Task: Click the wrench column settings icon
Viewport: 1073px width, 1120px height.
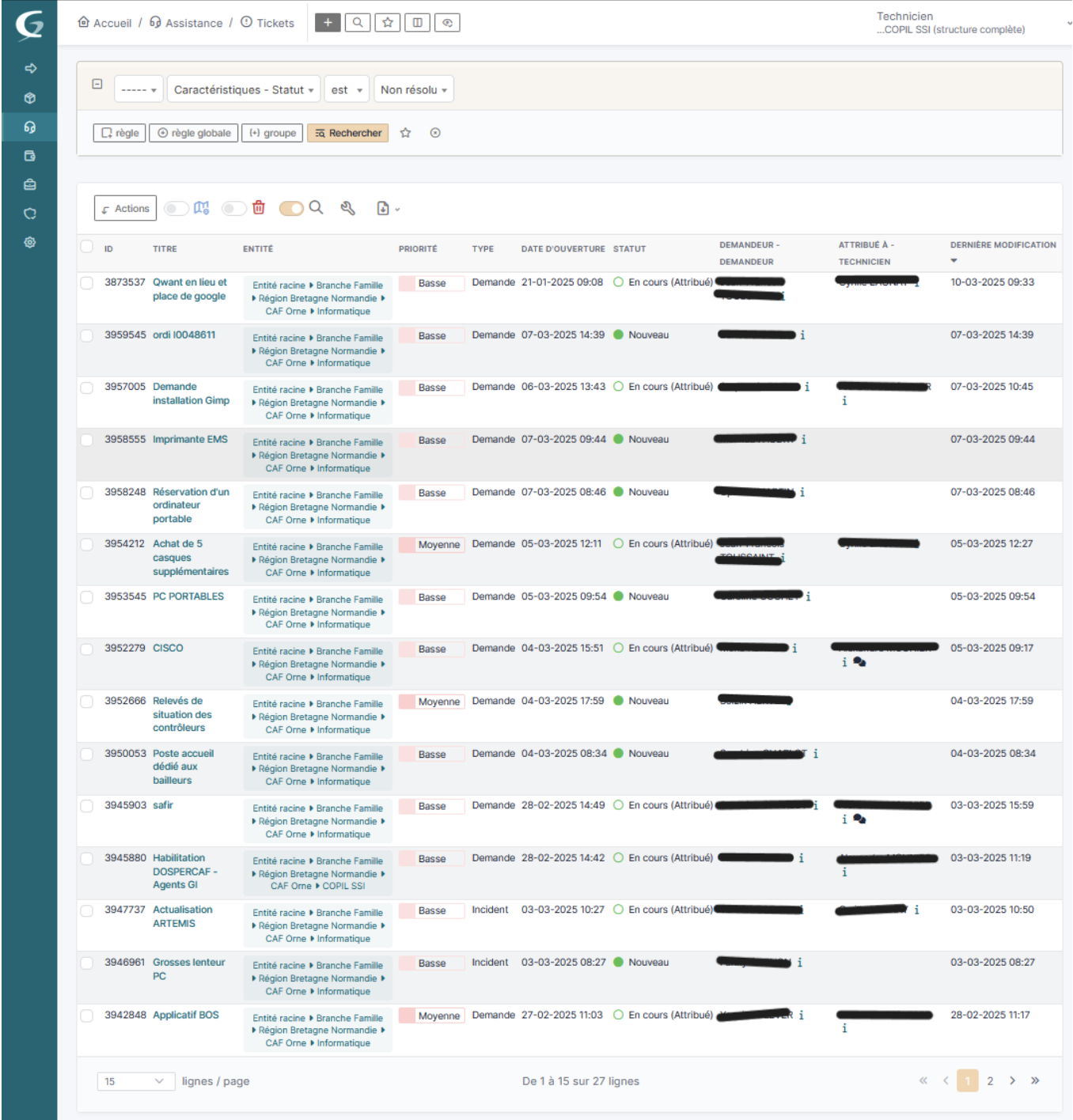Action: point(347,208)
